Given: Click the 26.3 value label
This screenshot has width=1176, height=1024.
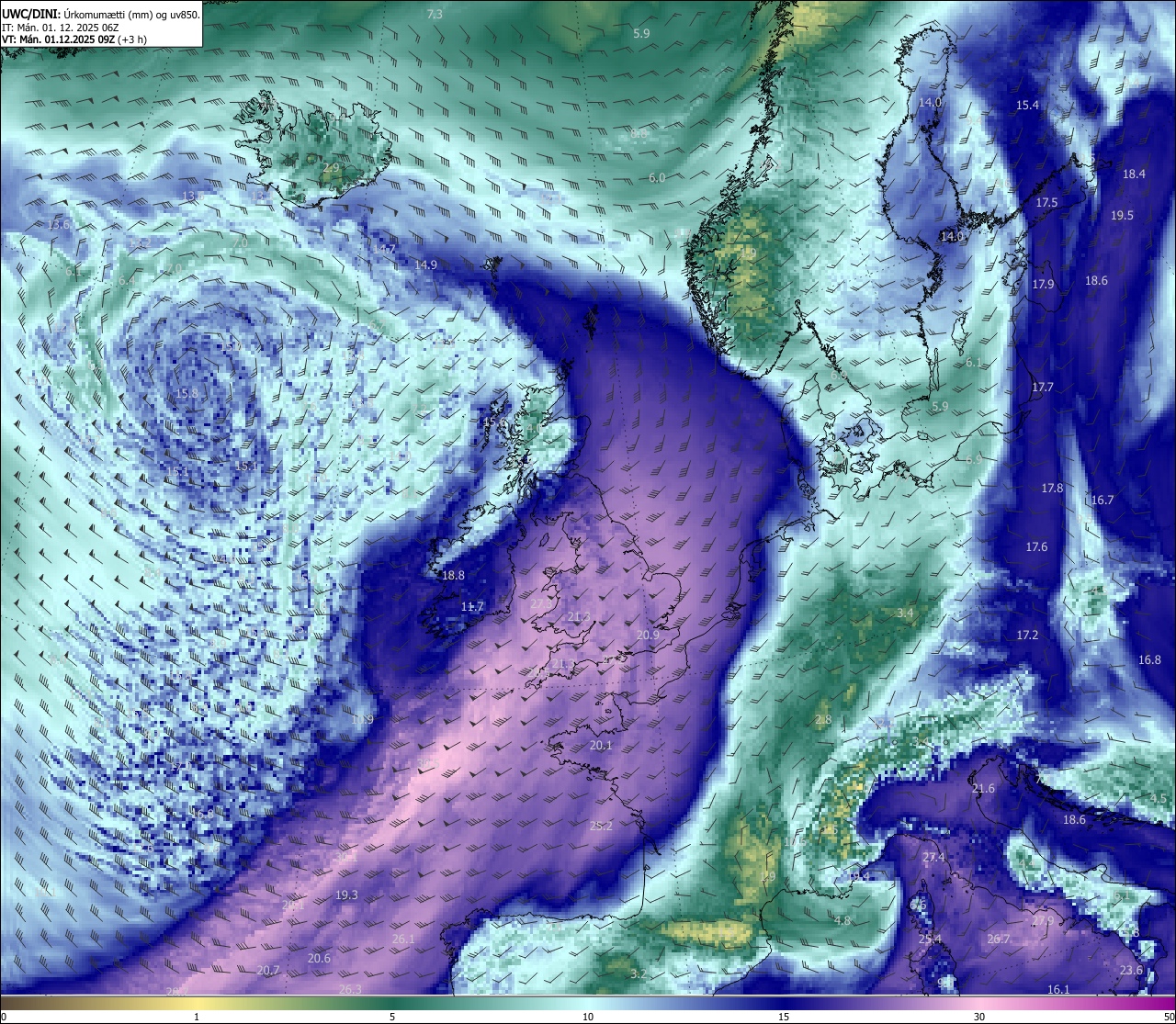Looking at the screenshot, I should click(x=350, y=990).
